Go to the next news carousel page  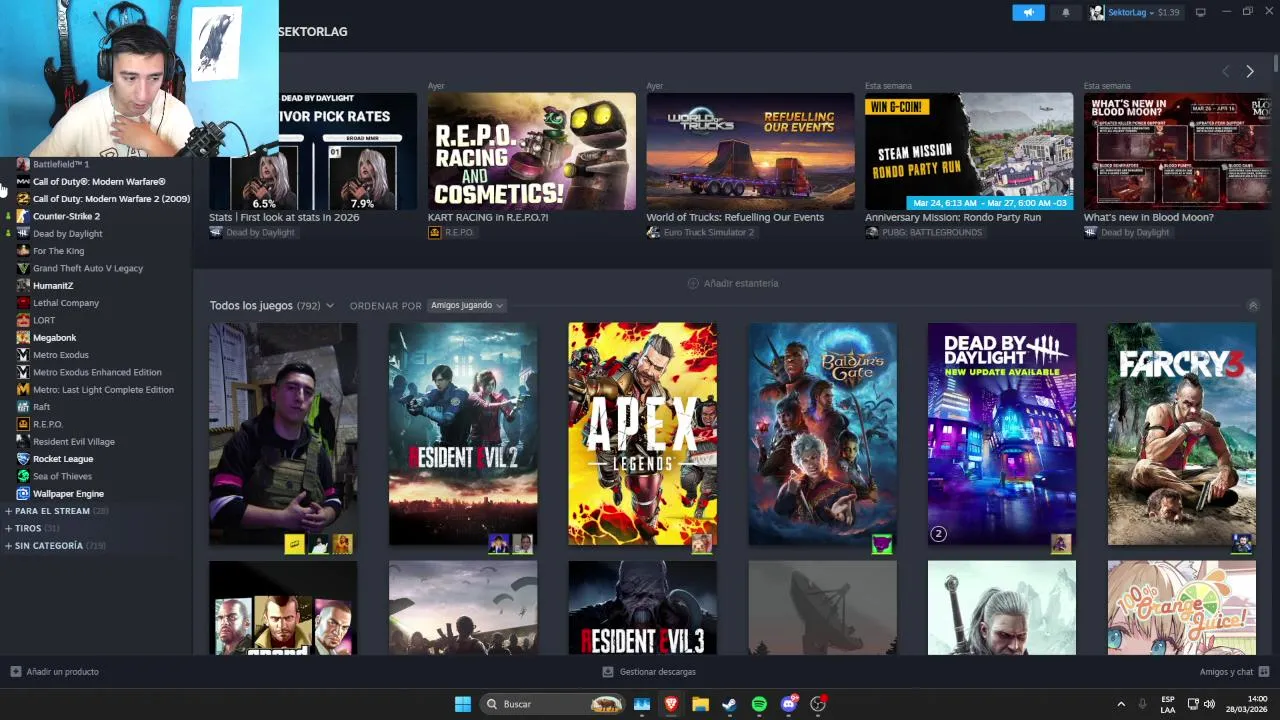pos(1249,71)
